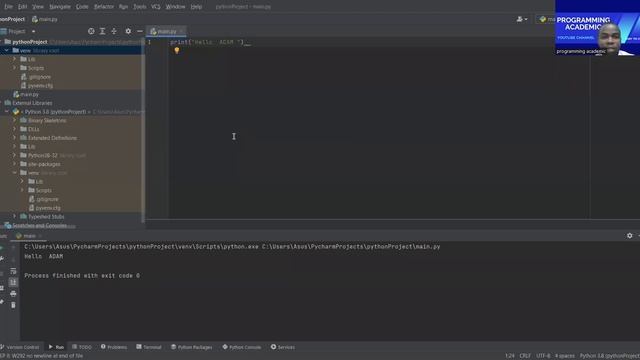Click the Clear All trash icon
Viewport: 640px width, 360px height.
(x=13, y=305)
